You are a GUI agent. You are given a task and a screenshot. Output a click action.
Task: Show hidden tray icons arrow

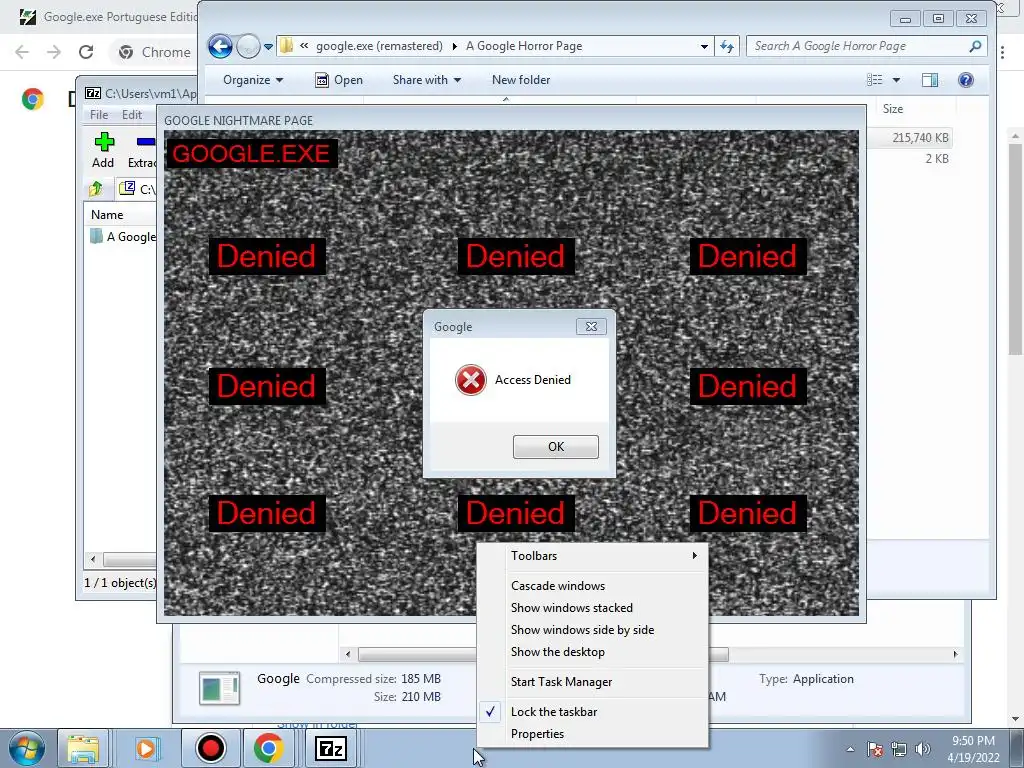[850, 749]
